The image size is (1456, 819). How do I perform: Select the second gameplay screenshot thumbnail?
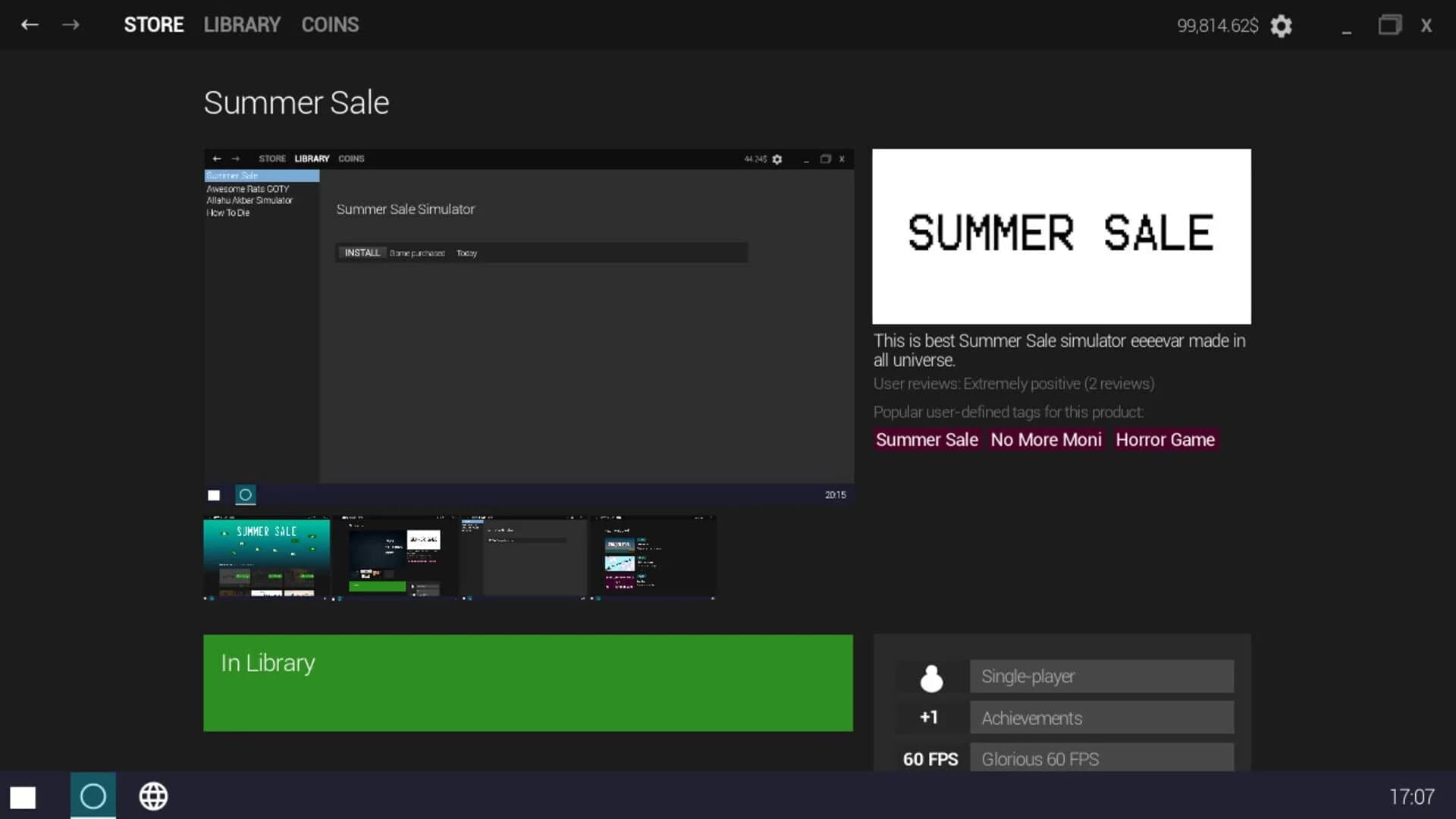(x=397, y=557)
